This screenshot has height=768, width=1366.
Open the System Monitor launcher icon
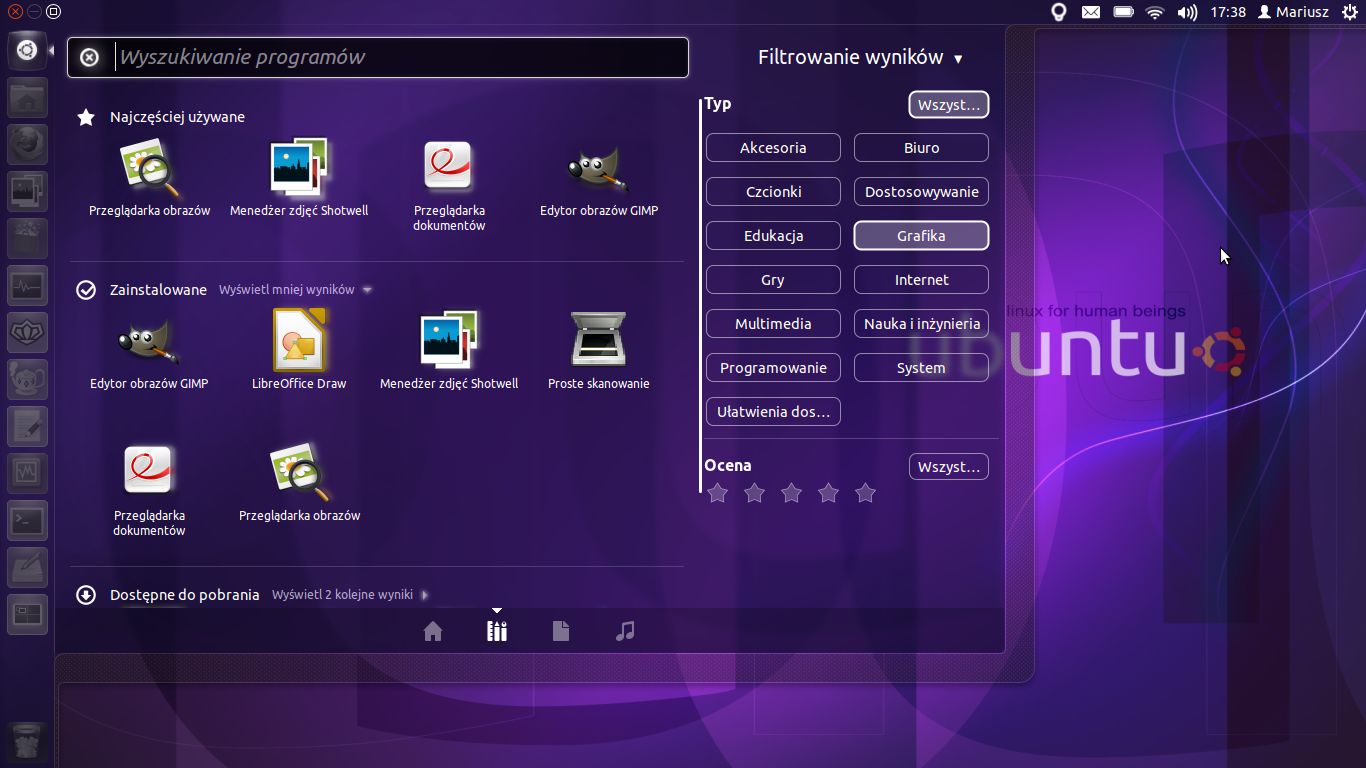[27, 285]
